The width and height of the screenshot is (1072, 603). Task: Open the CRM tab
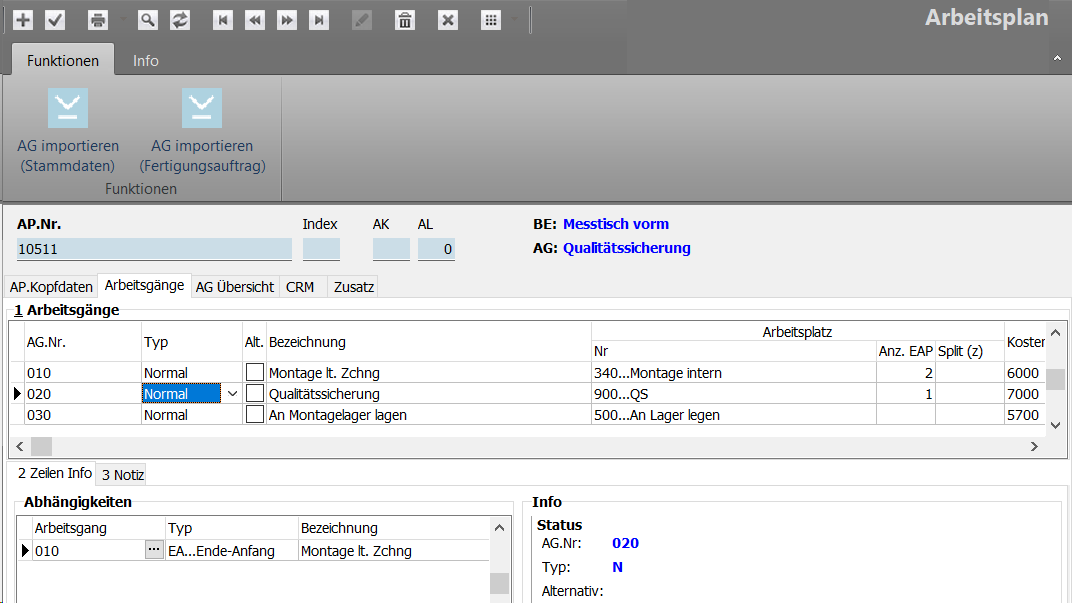pyautogui.click(x=300, y=287)
